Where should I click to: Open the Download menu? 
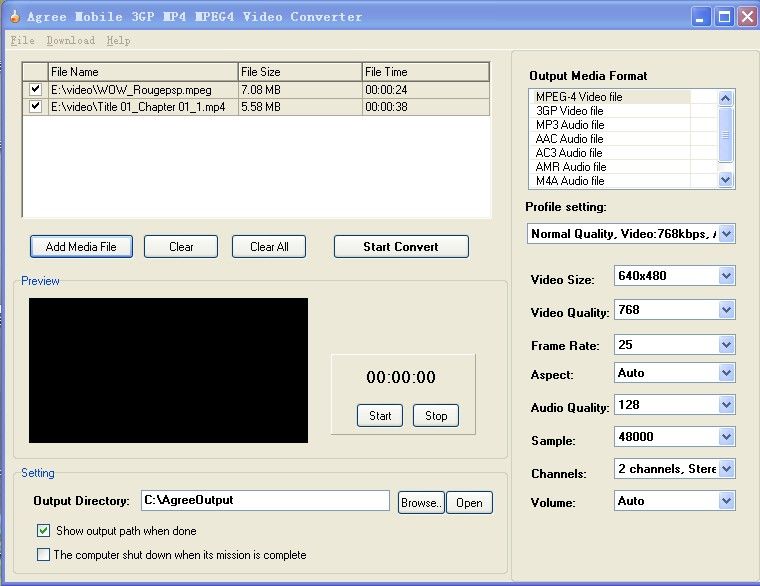point(71,40)
